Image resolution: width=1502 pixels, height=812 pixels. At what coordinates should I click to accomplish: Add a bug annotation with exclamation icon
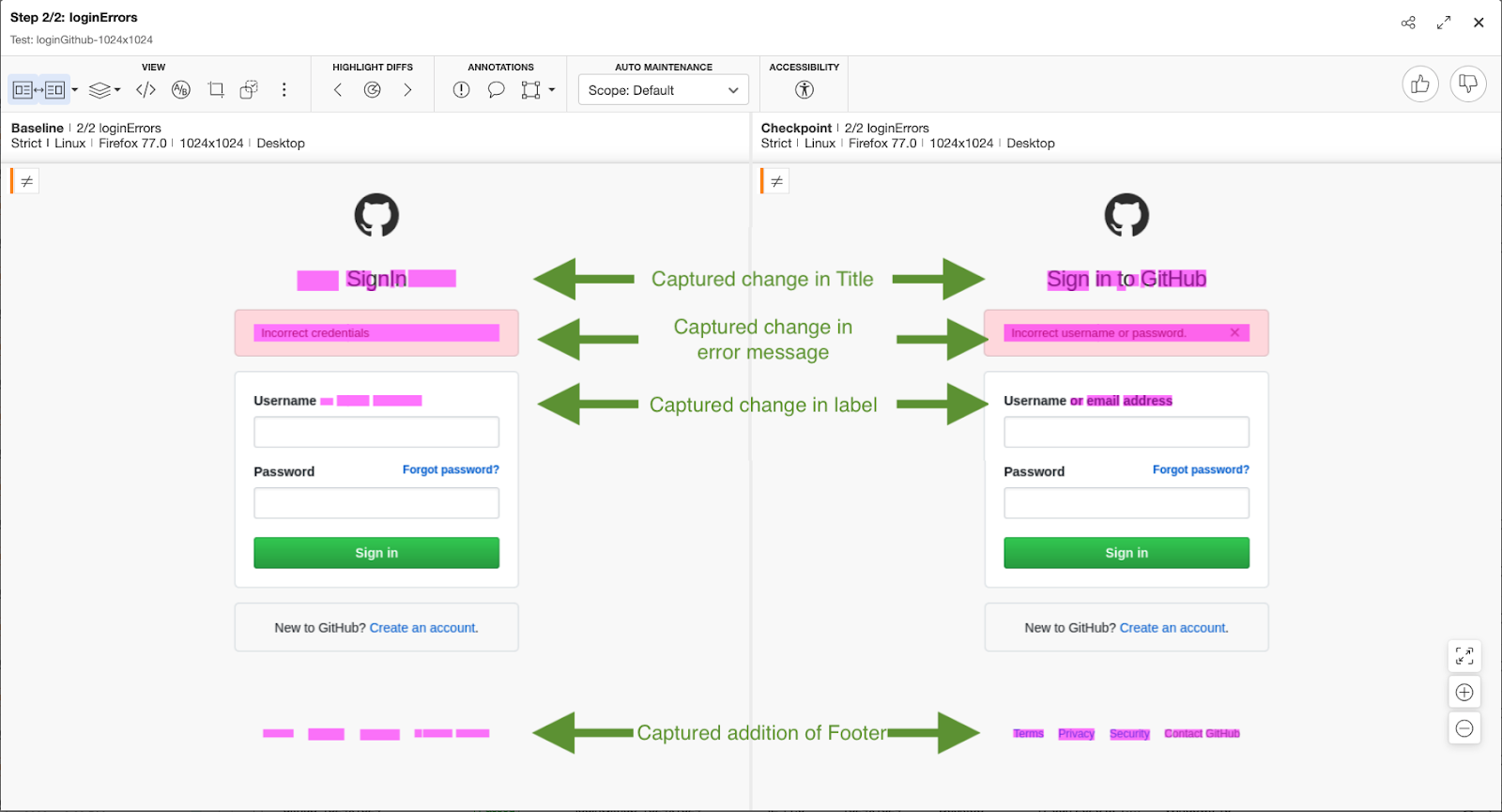pos(461,90)
